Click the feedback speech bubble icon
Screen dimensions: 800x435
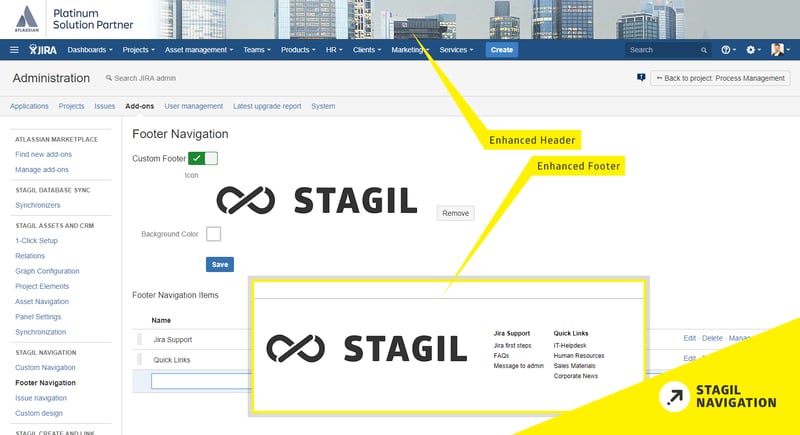(x=641, y=78)
